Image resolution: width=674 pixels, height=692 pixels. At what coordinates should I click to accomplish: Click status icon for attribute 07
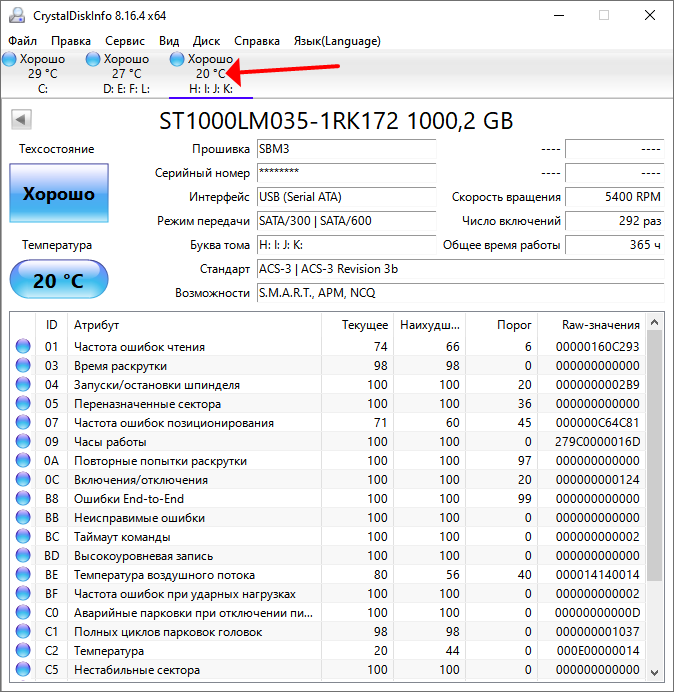(x=23, y=422)
